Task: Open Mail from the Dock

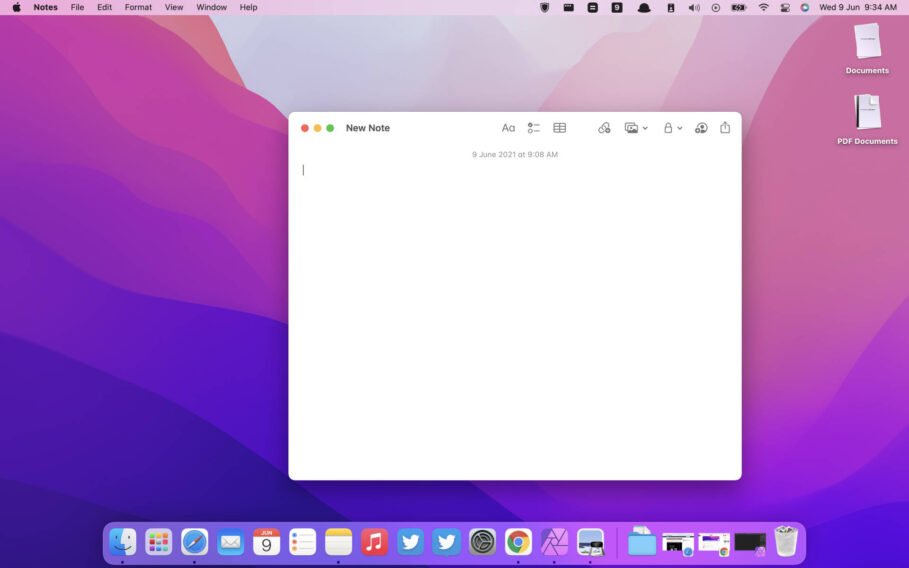Action: [x=230, y=542]
